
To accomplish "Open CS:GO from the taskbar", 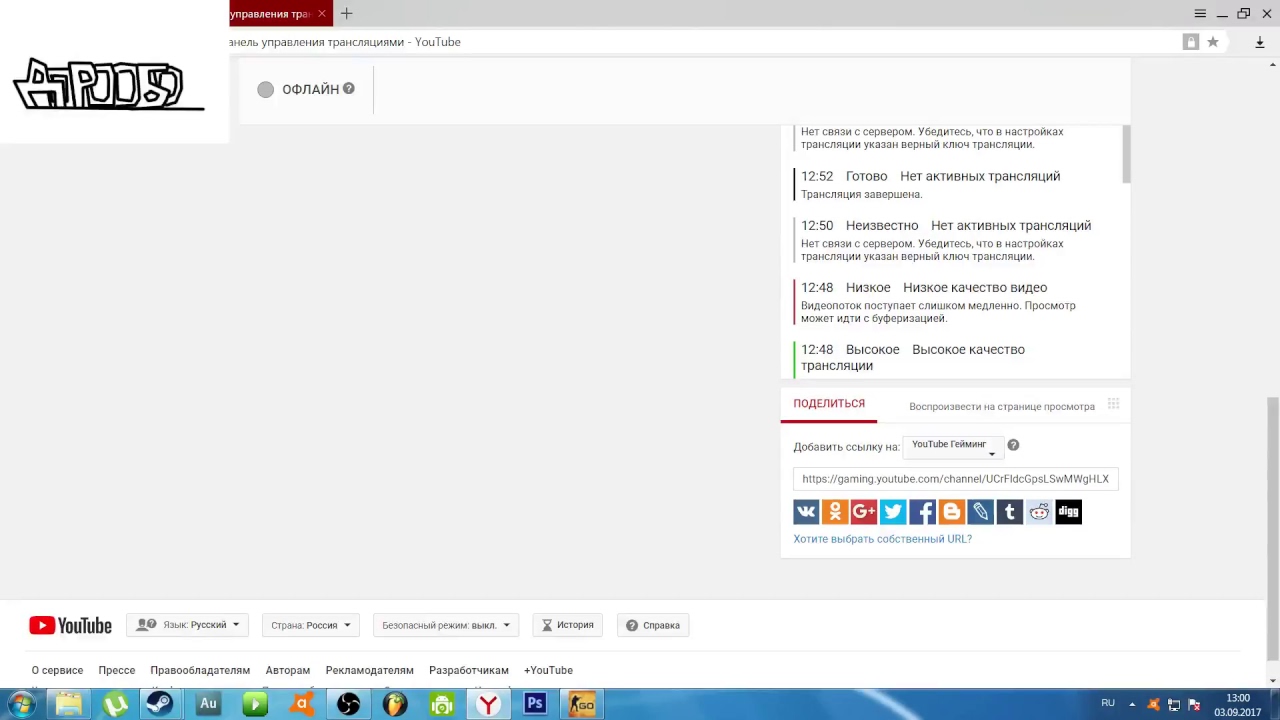I will pyautogui.click(x=581, y=704).
